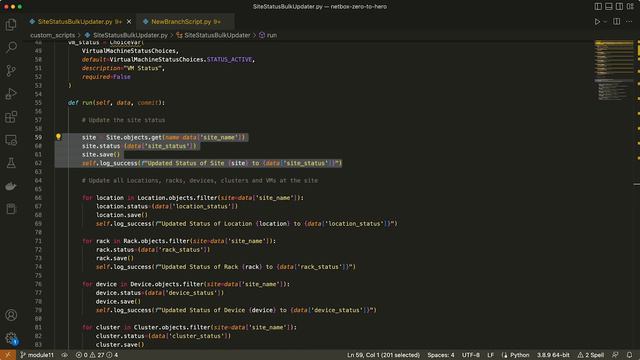Click the eye icon in status bar

64,355
